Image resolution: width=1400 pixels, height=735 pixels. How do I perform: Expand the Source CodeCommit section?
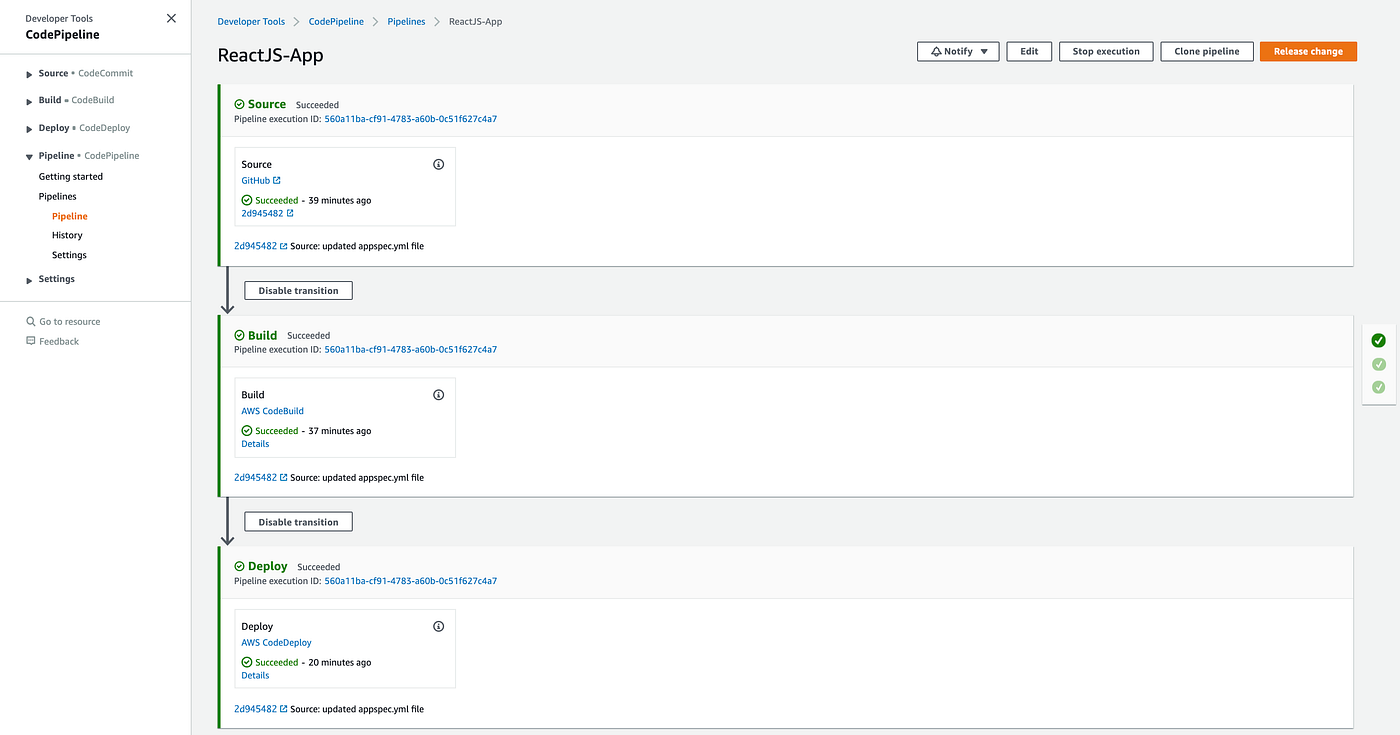(30, 74)
